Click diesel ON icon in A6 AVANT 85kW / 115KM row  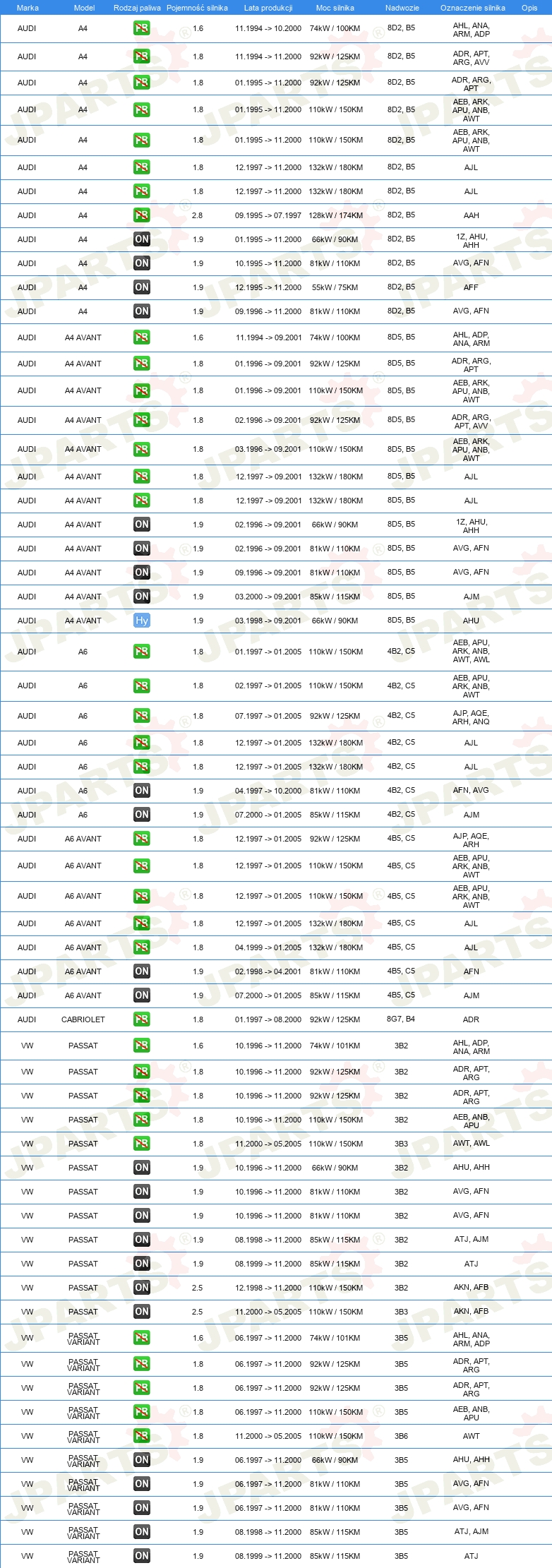(x=142, y=995)
